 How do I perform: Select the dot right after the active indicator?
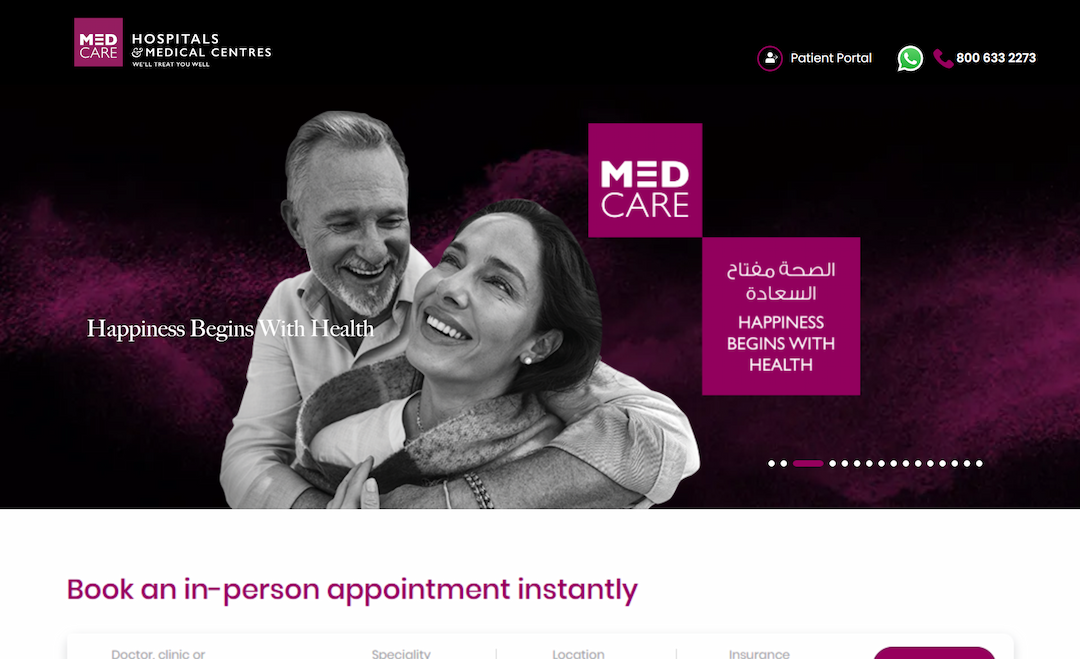pyautogui.click(x=833, y=463)
